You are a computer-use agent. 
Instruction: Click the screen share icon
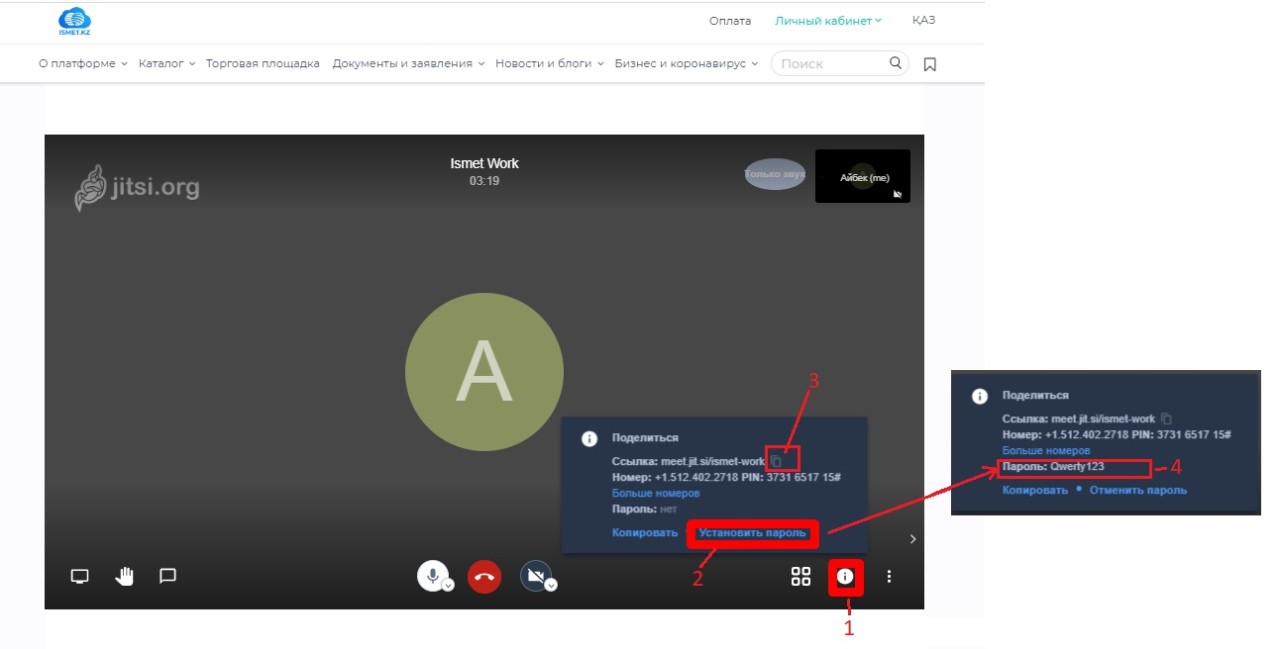80,576
